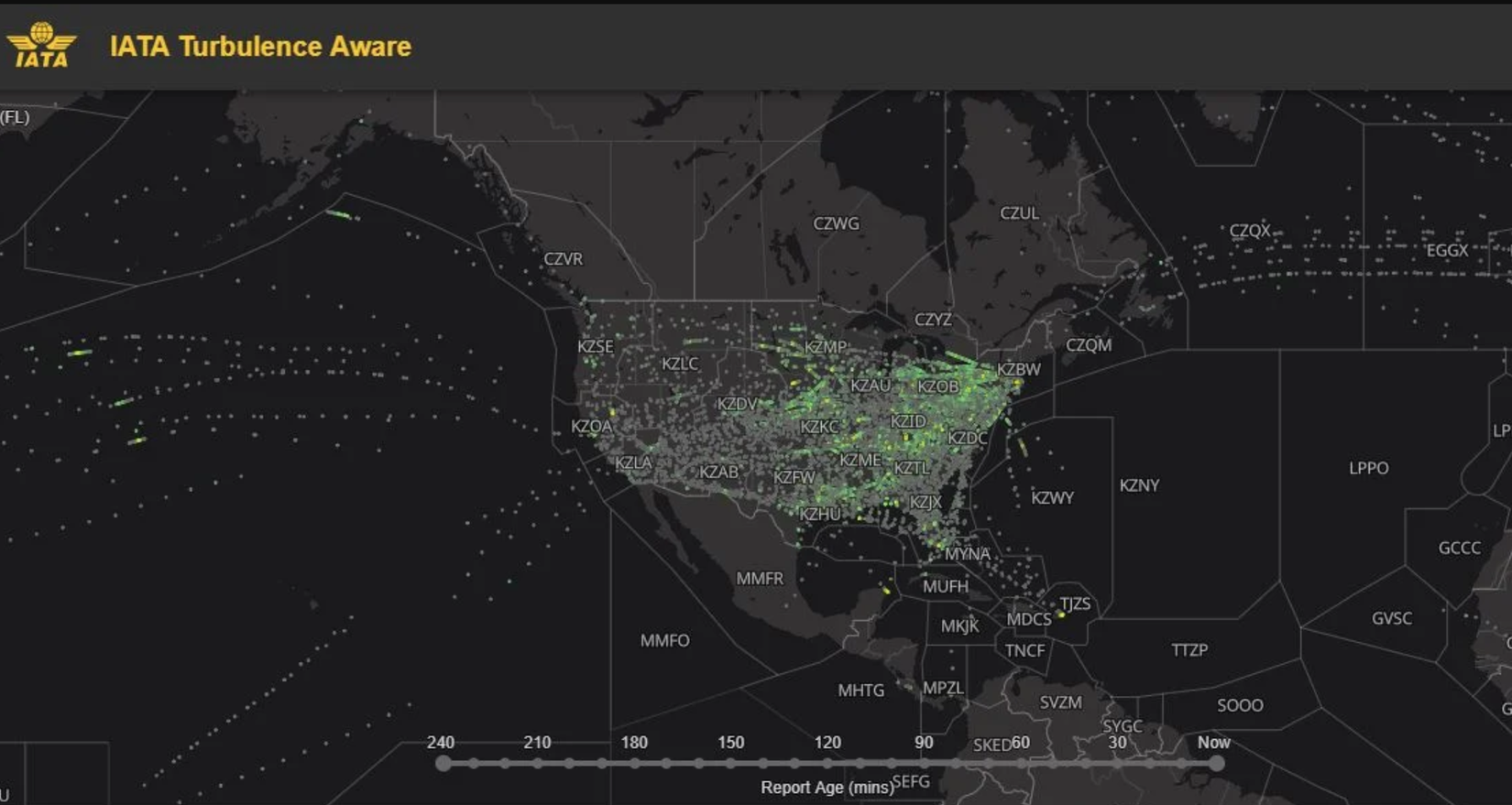Click the 240-minute slider handle
Screen dimensions: 1512x805
pos(444,764)
